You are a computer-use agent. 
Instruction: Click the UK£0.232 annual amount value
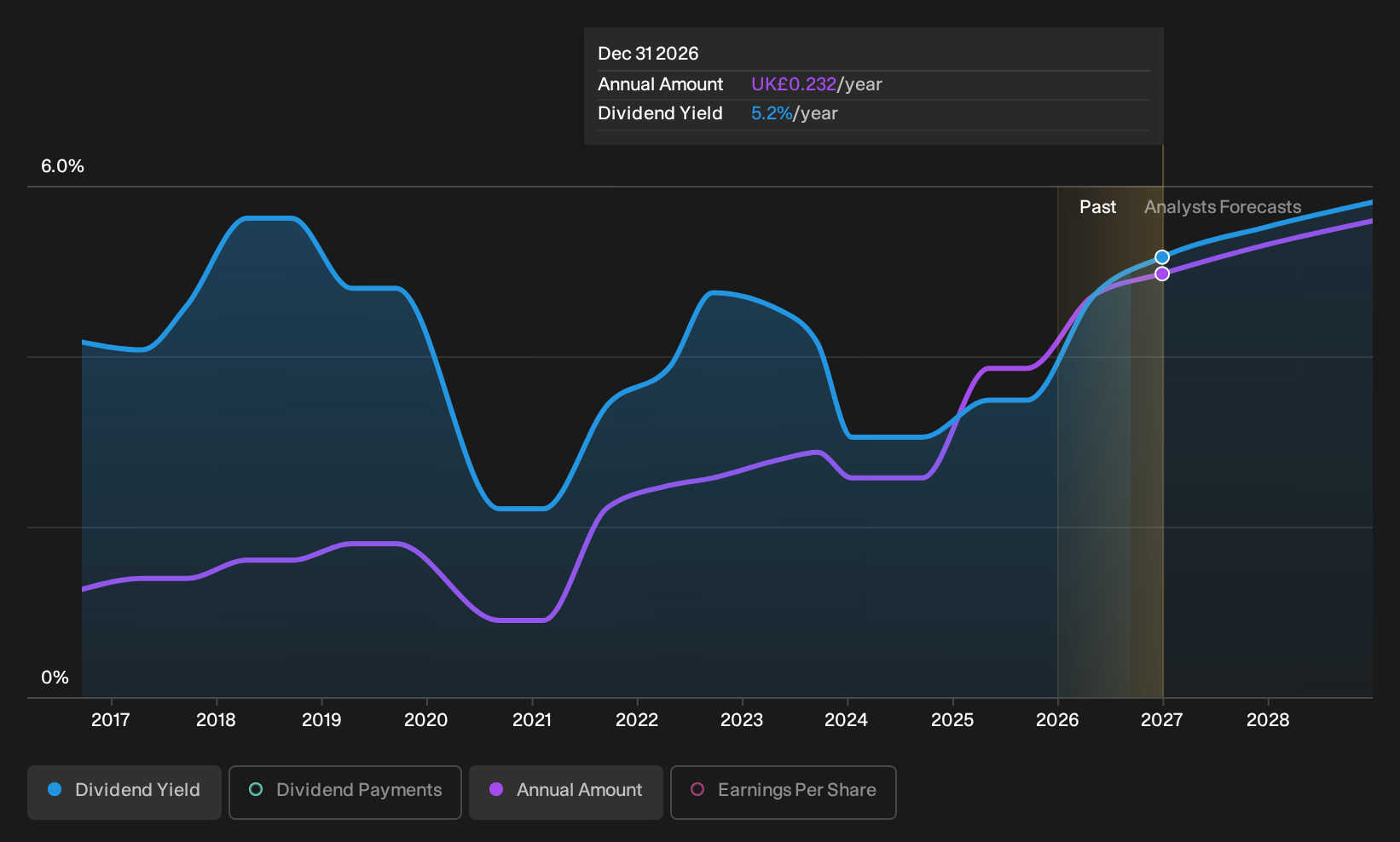tap(794, 84)
